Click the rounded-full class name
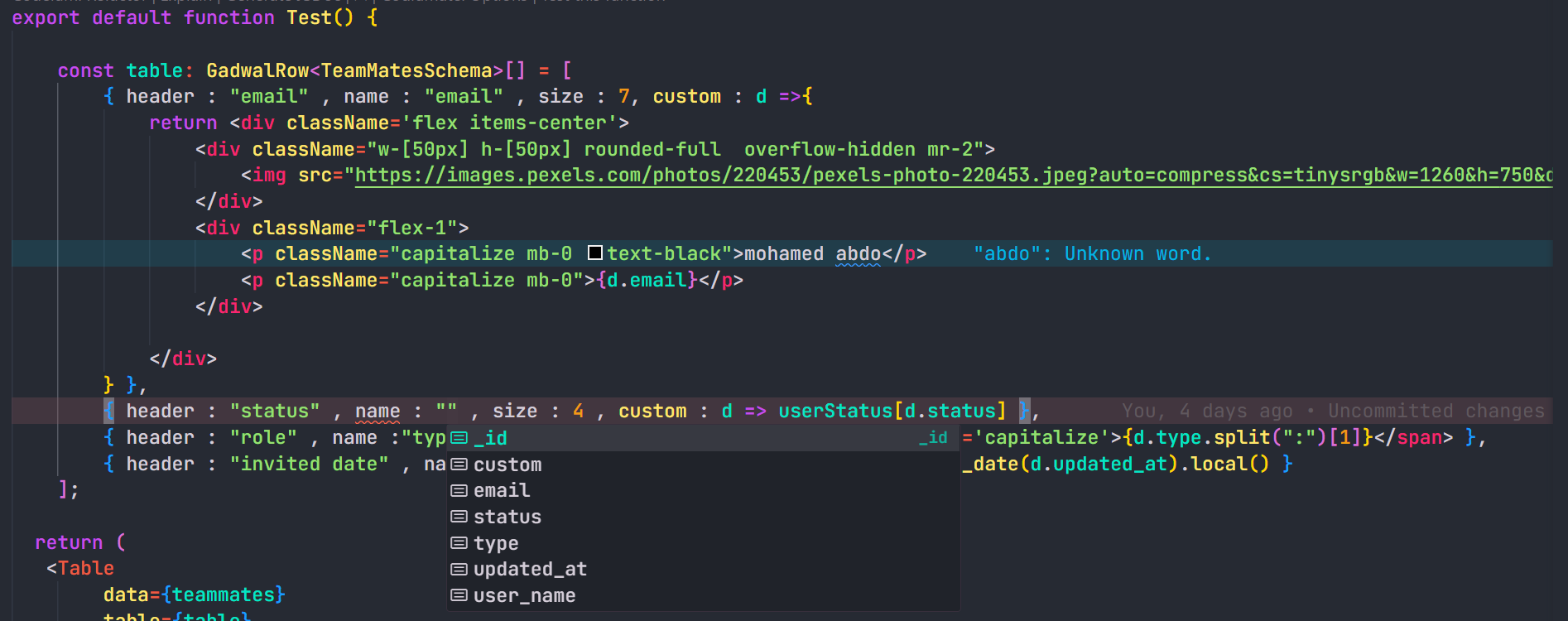 [652, 149]
